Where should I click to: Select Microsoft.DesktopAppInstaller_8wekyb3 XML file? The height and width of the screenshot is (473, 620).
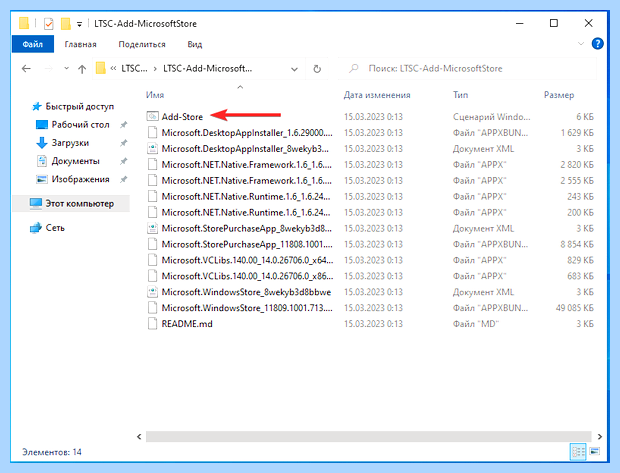point(245,149)
